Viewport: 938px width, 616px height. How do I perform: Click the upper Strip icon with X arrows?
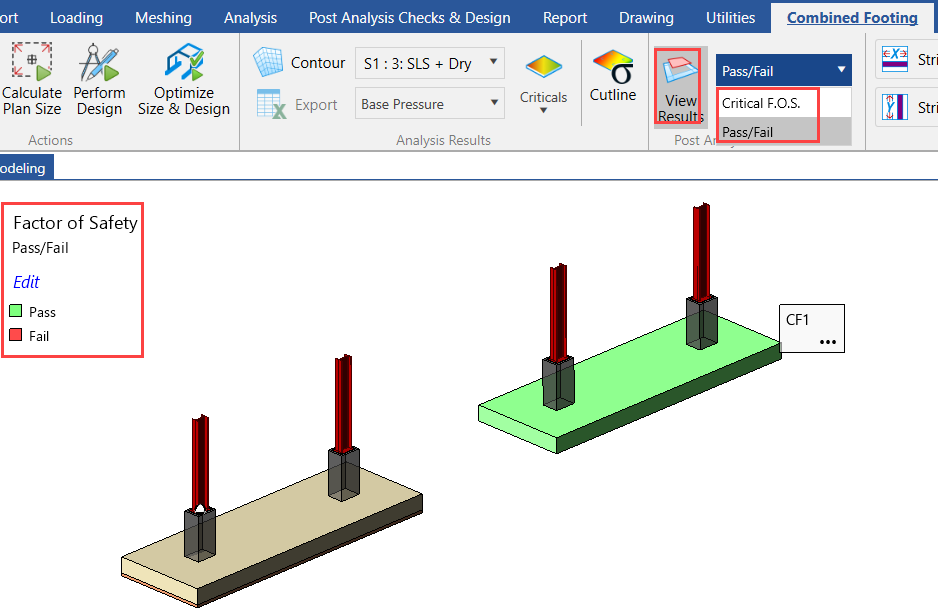point(895,59)
